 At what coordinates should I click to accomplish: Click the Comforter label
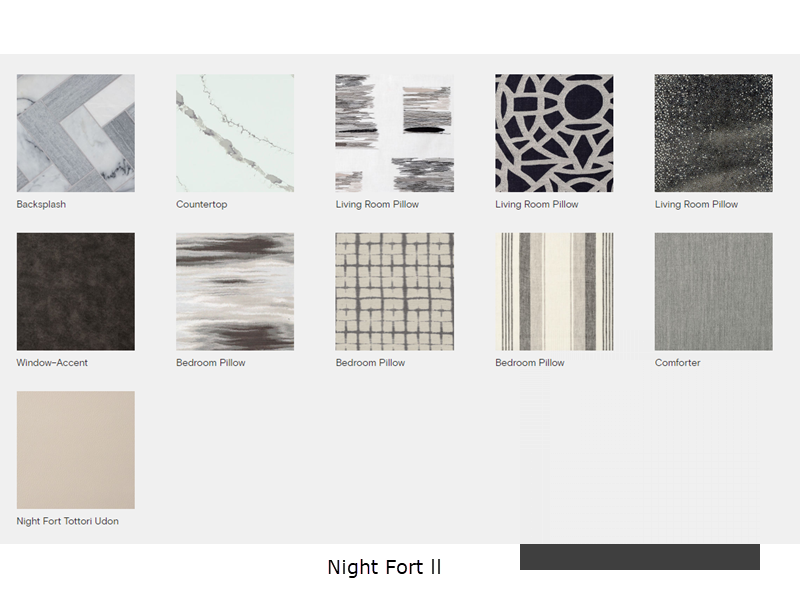point(678,363)
